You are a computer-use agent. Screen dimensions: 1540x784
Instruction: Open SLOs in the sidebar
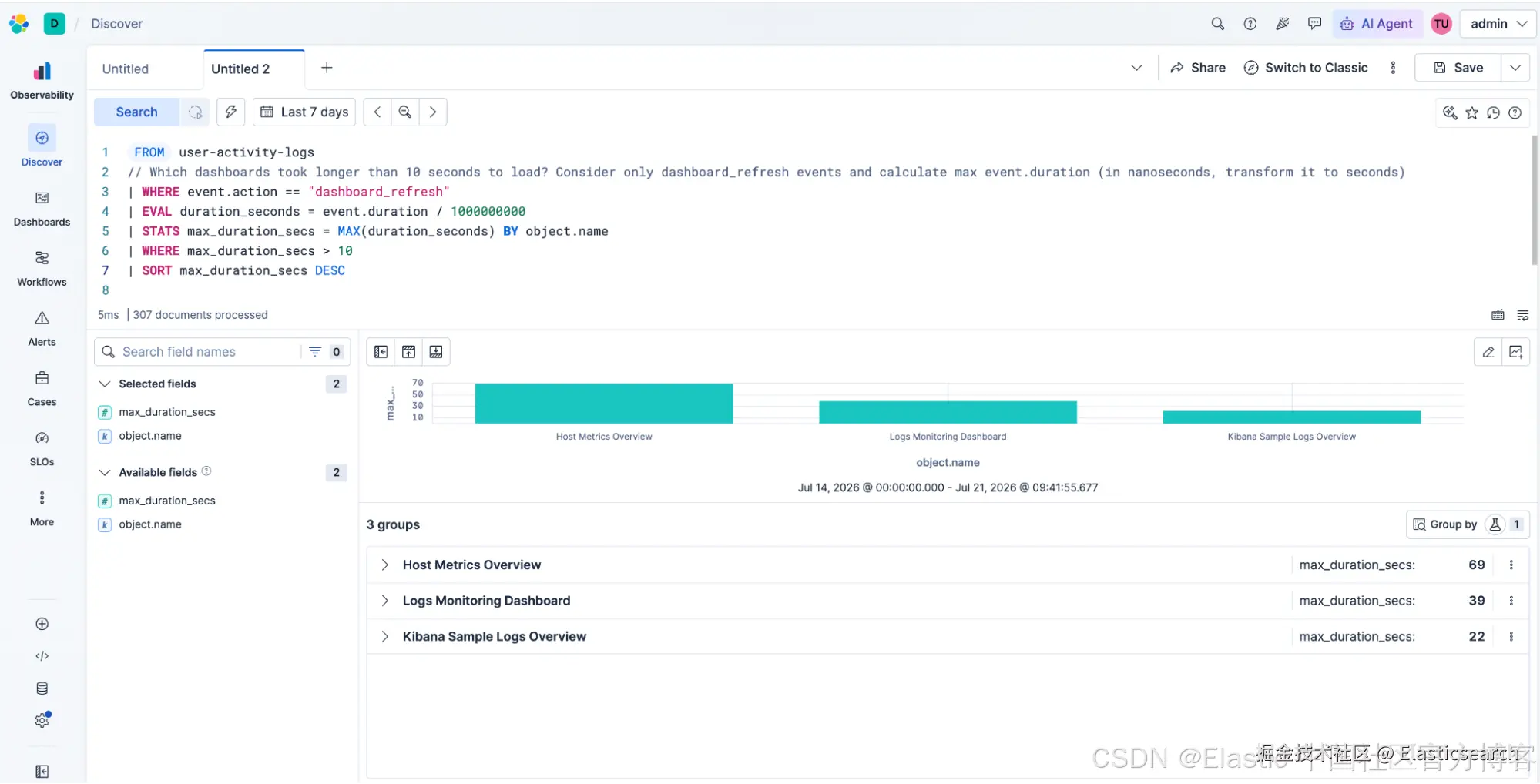click(42, 449)
